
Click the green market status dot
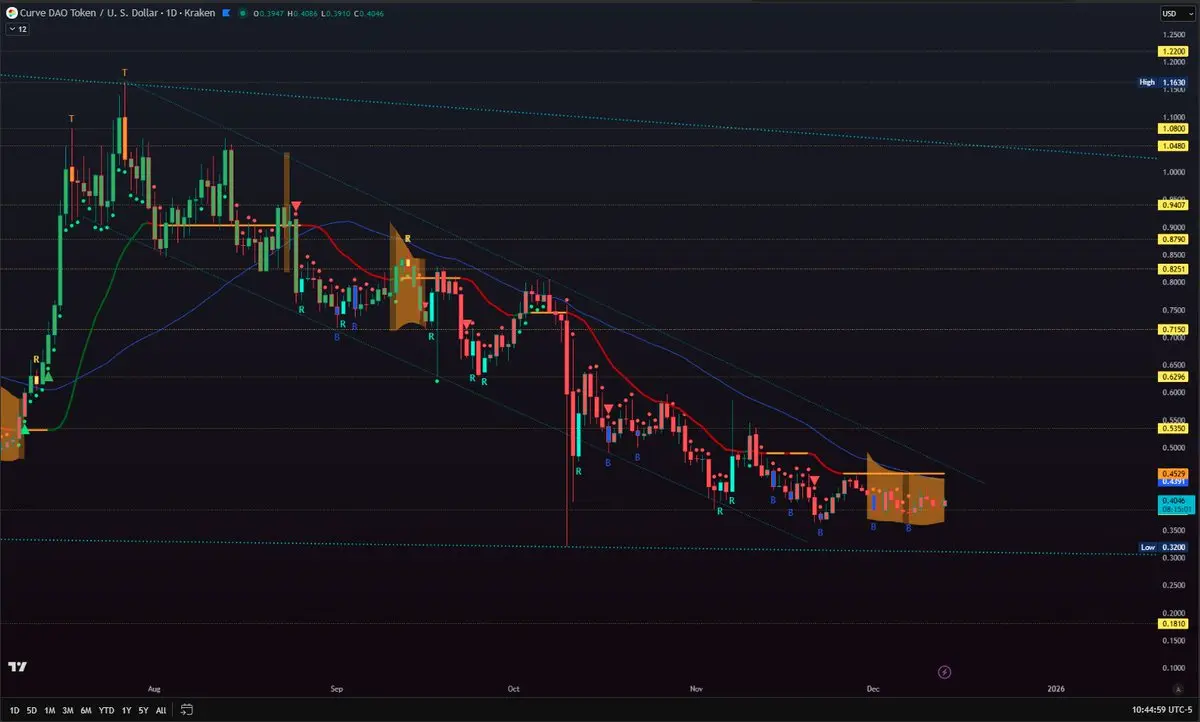(242, 13)
